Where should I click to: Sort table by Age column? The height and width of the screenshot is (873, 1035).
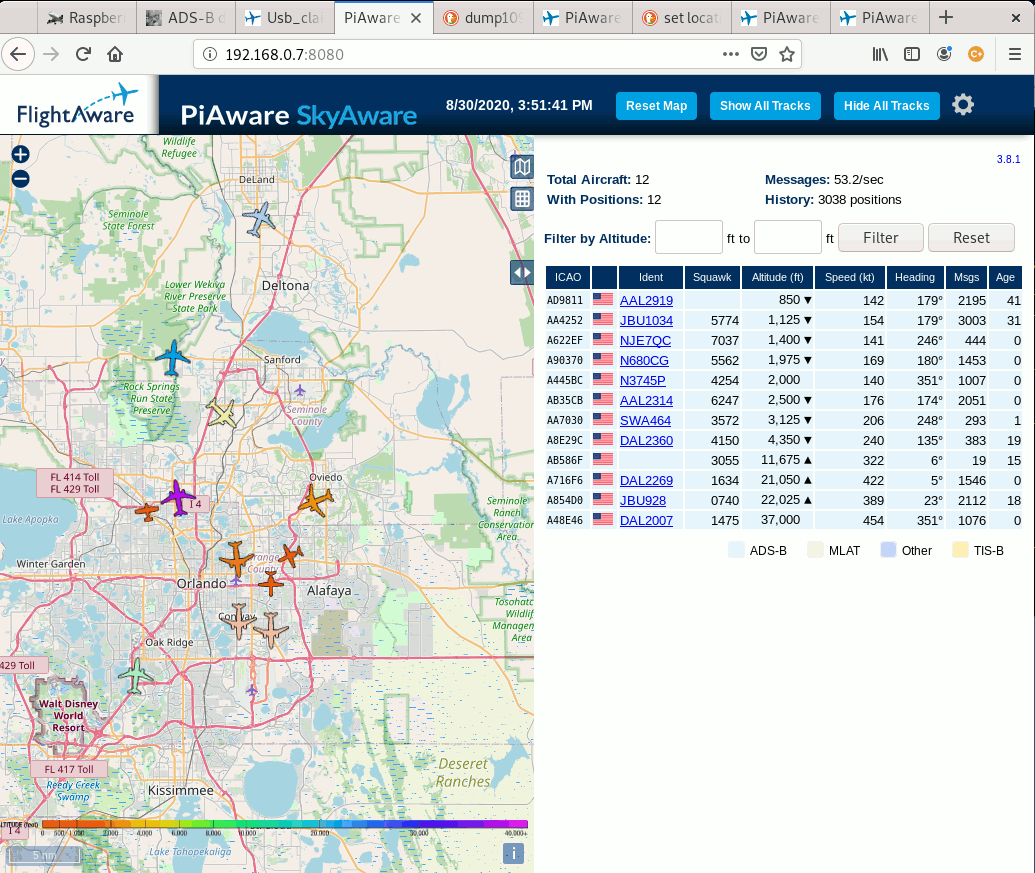pyautogui.click(x=1005, y=277)
